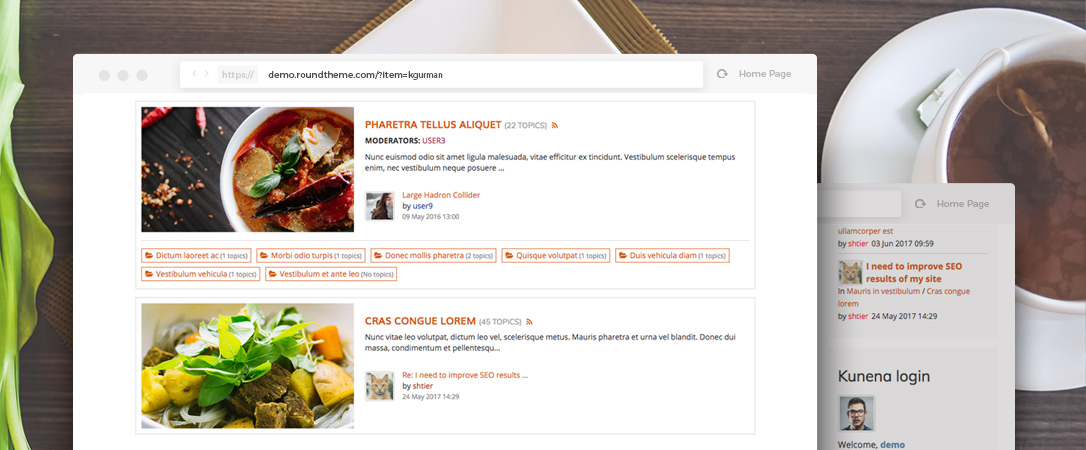This screenshot has height=450, width=1086.
Task: Click the forward arrow in browser bar
Action: pyautogui.click(x=206, y=73)
